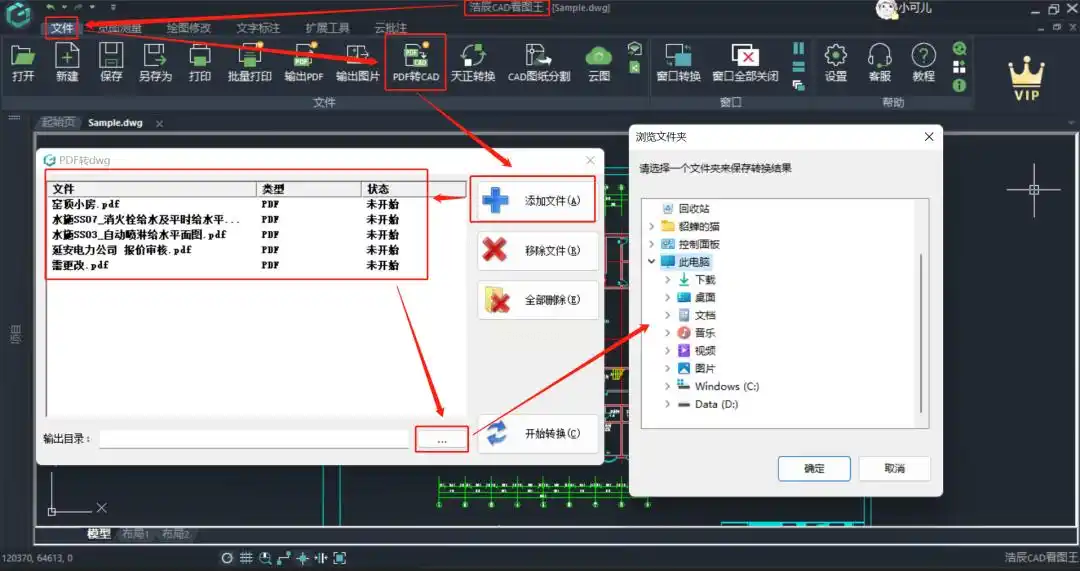Open the 扩展工具 ribbon tab
1080x571 pixels.
tap(327, 28)
